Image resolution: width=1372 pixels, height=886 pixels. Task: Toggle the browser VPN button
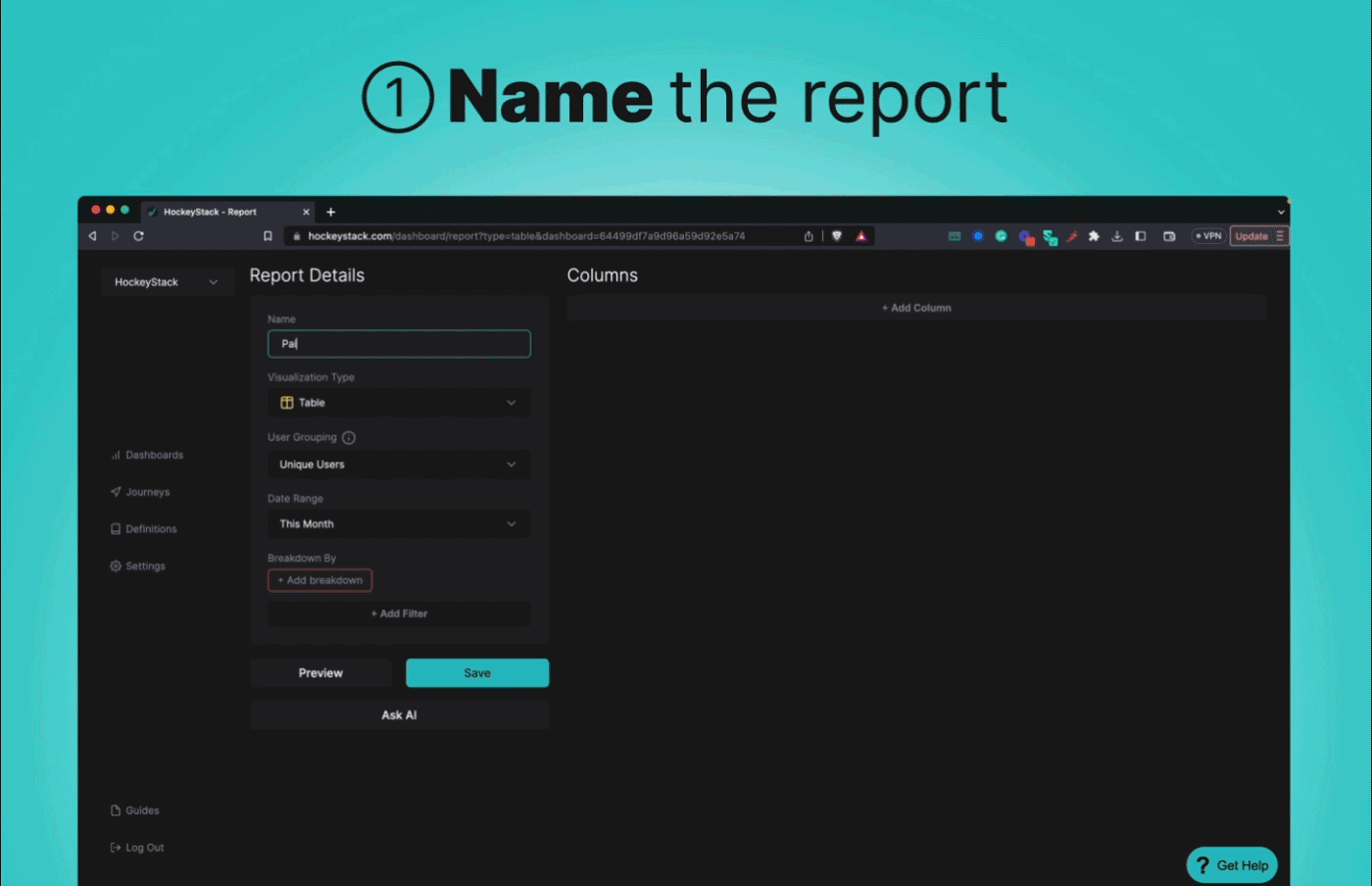click(1208, 236)
